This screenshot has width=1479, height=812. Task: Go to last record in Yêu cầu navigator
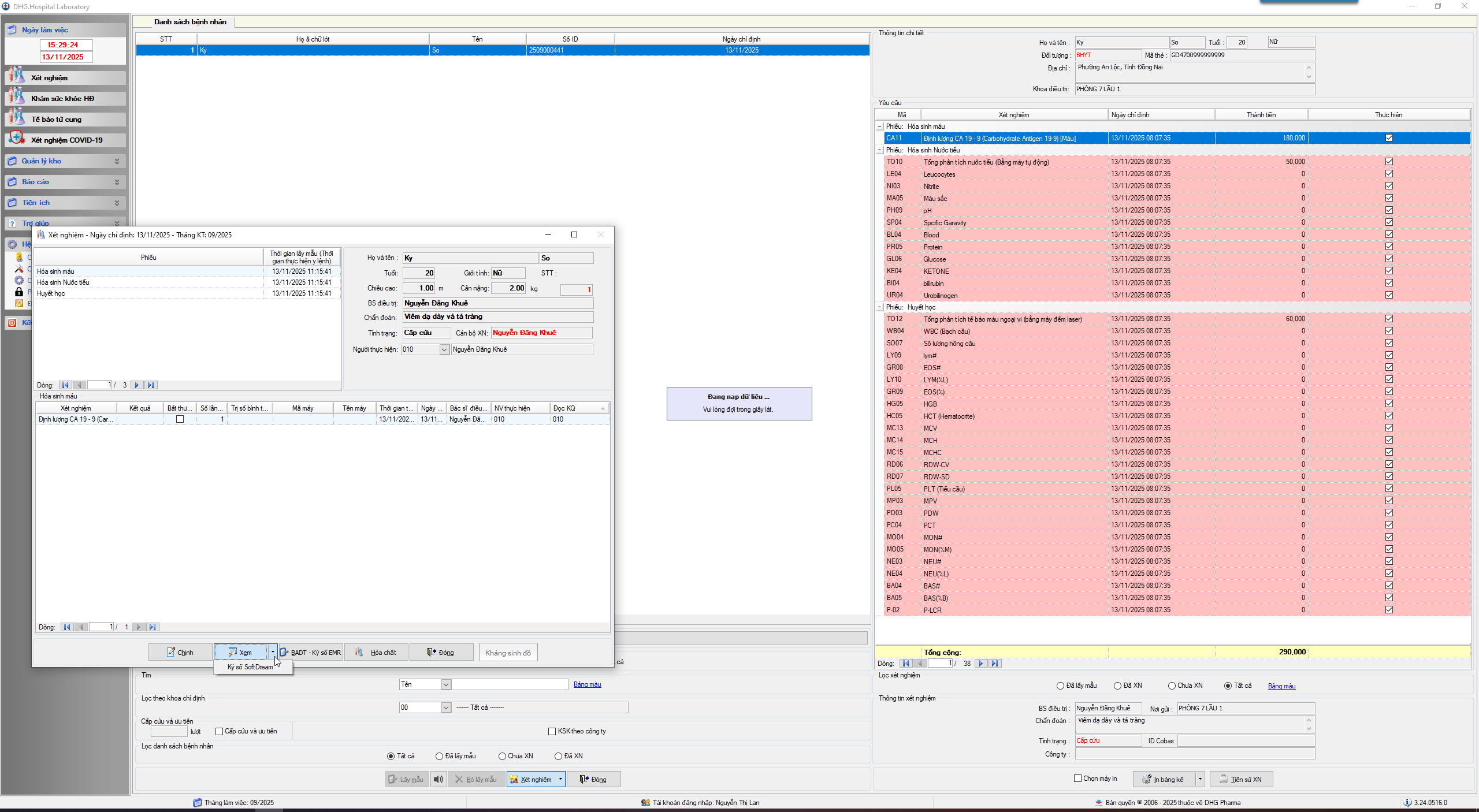[995, 664]
